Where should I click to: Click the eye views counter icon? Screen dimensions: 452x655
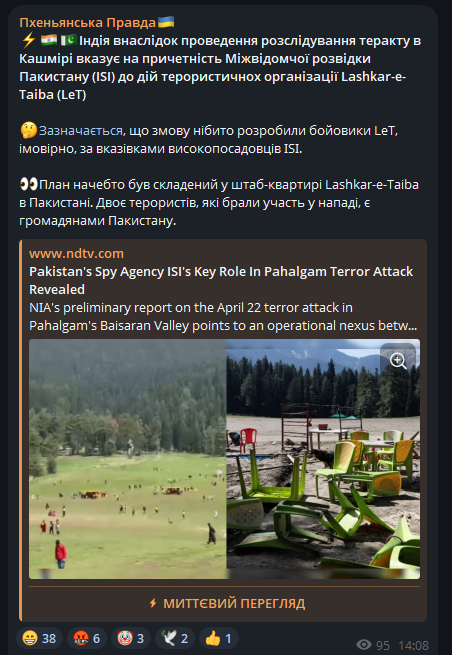364,645
